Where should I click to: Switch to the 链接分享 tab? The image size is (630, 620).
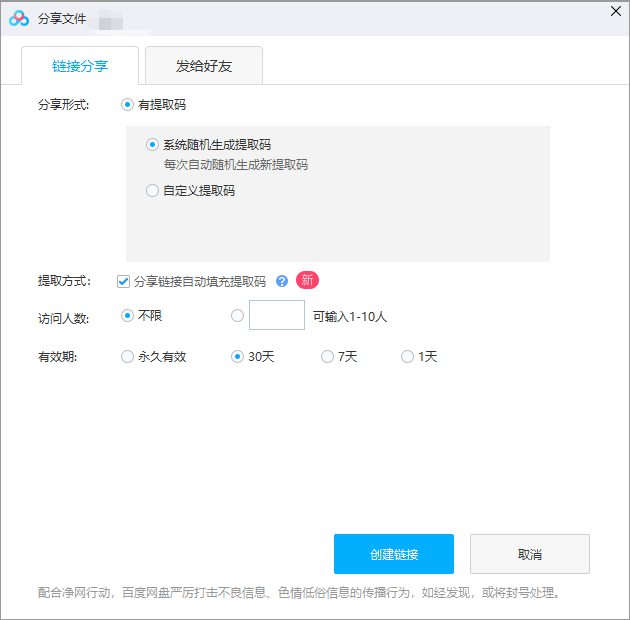pyautogui.click(x=80, y=66)
